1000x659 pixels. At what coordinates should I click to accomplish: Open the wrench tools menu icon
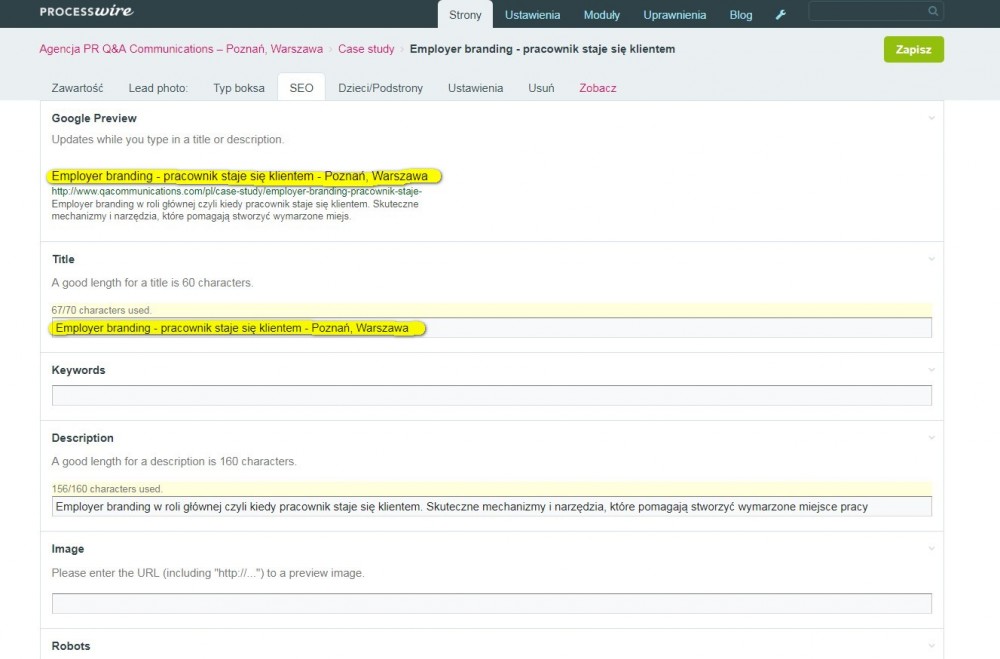[781, 15]
